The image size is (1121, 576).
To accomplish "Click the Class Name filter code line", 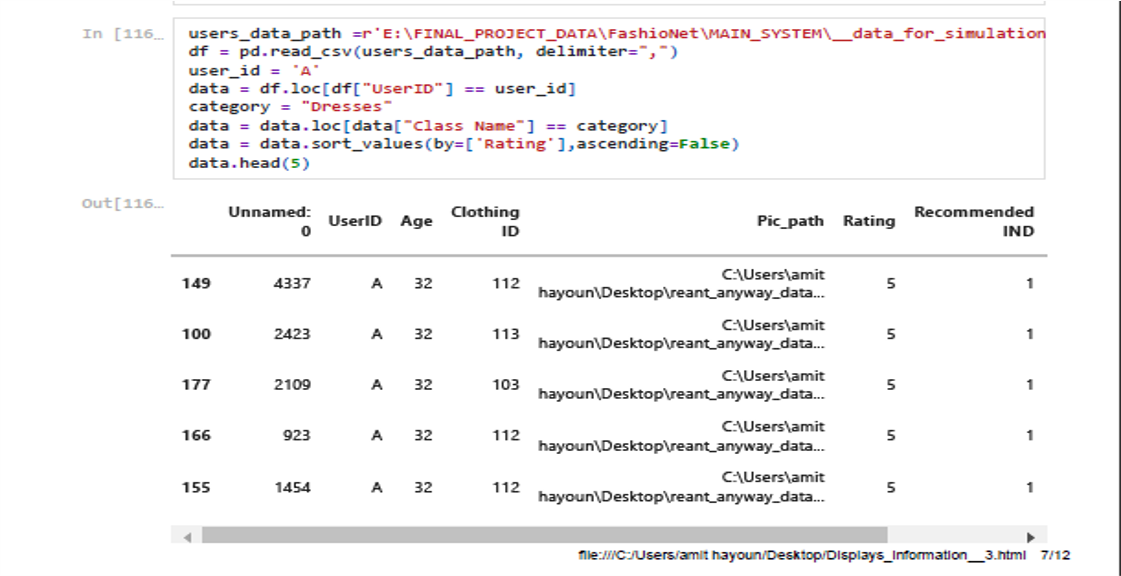I will click(428, 126).
